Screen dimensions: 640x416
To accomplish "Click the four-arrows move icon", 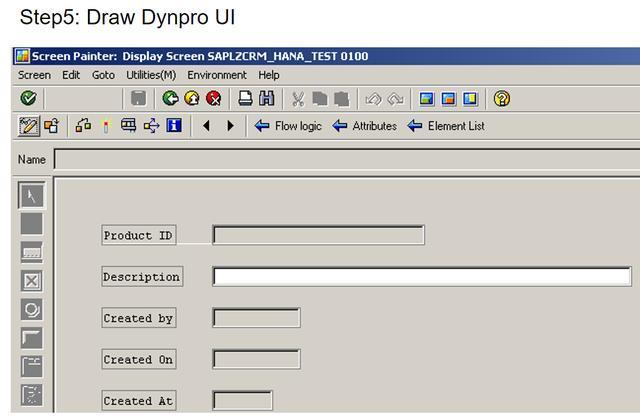I will pos(151,126).
